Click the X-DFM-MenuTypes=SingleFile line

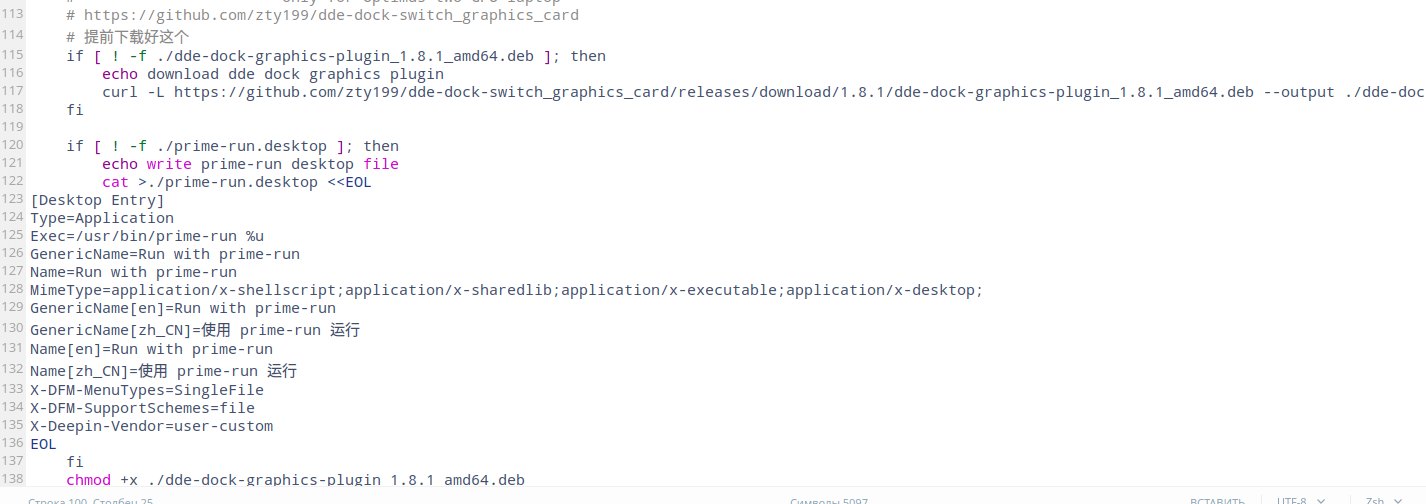coord(147,390)
